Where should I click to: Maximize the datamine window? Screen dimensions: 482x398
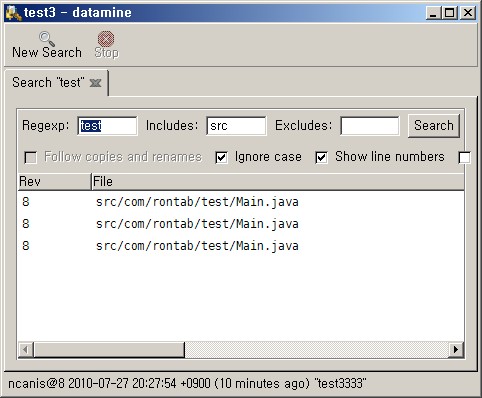tap(449, 13)
